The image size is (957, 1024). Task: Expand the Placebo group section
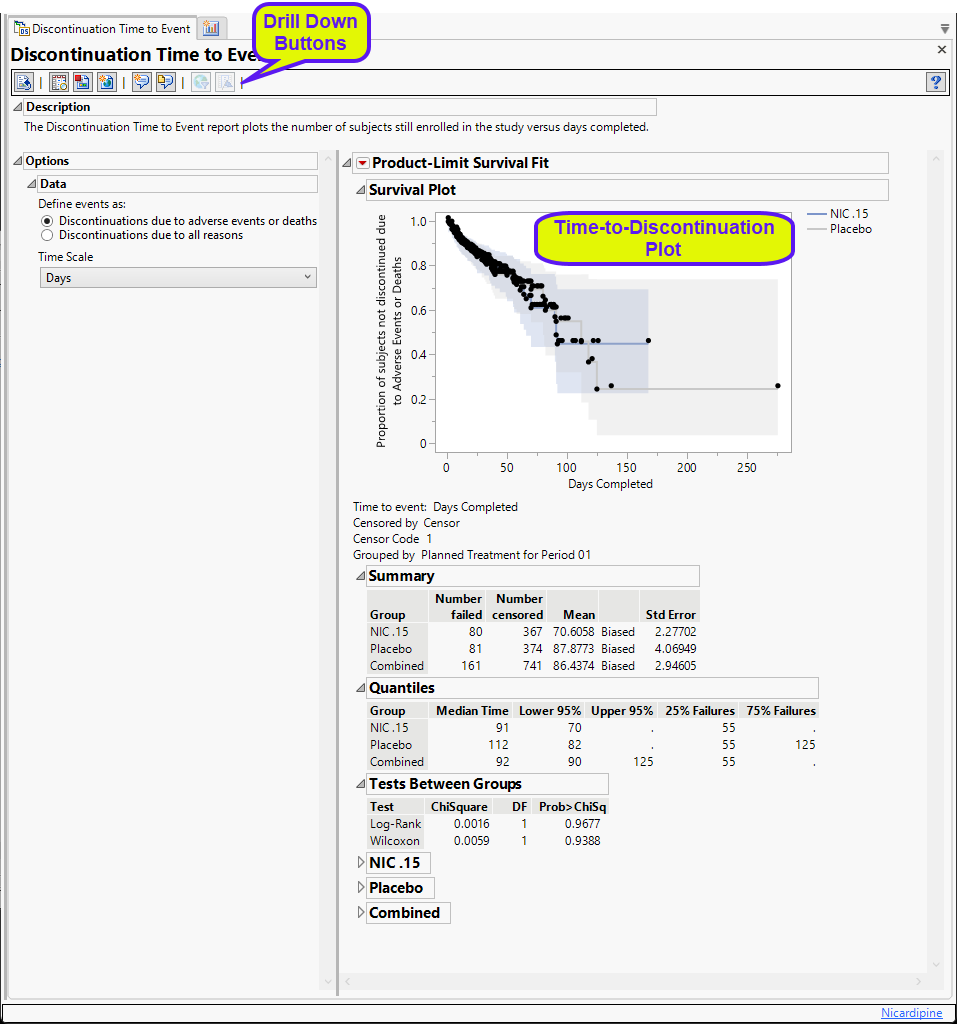pos(361,888)
